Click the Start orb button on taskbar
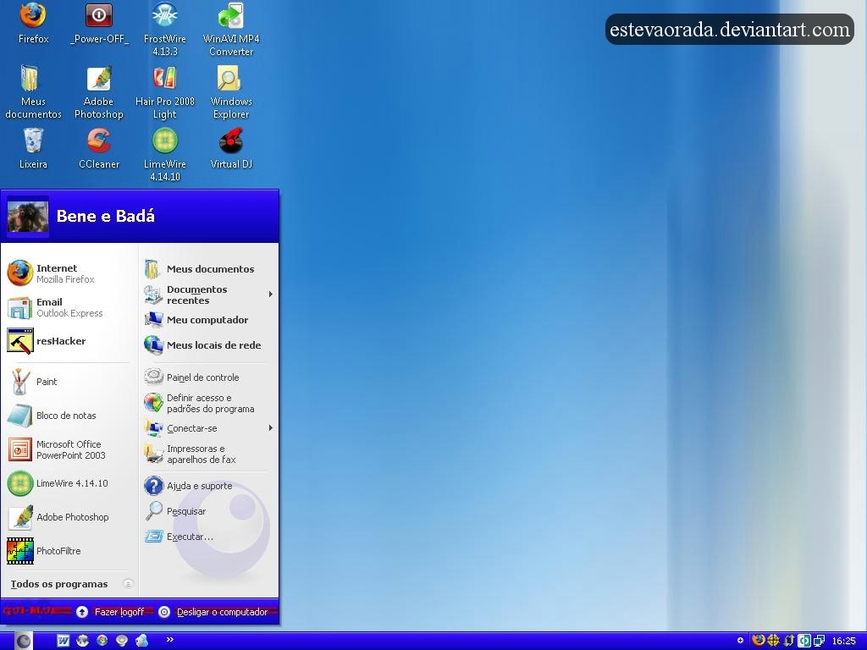This screenshot has width=867, height=650. pos(23,641)
